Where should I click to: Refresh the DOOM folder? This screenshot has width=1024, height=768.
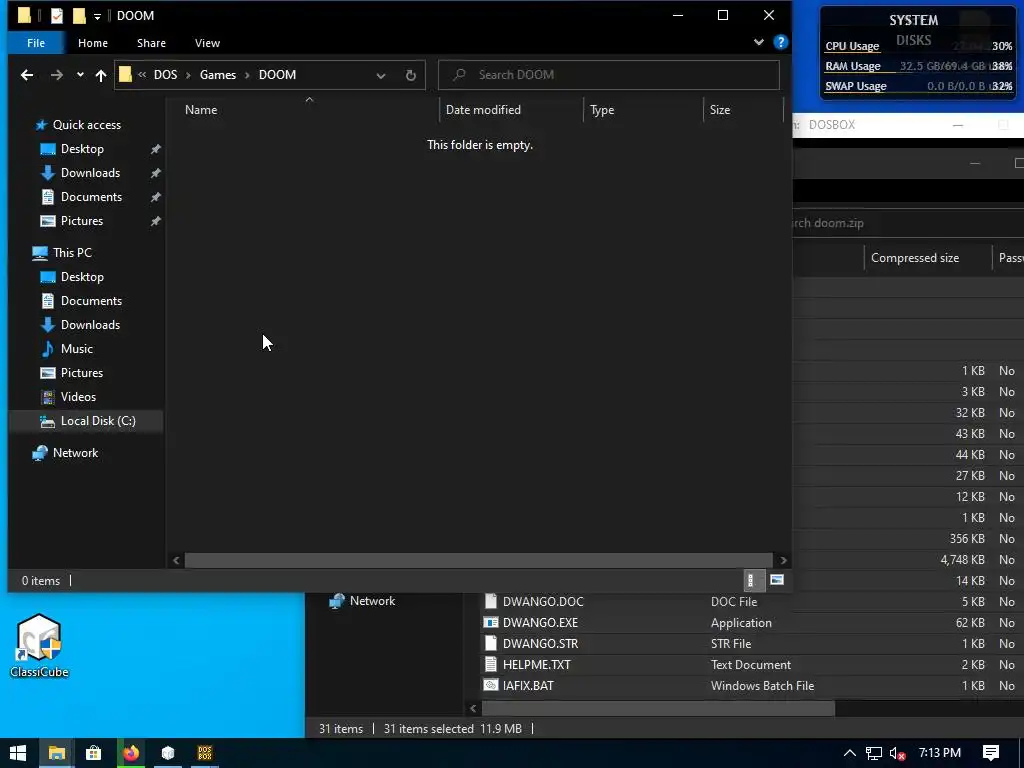point(410,75)
